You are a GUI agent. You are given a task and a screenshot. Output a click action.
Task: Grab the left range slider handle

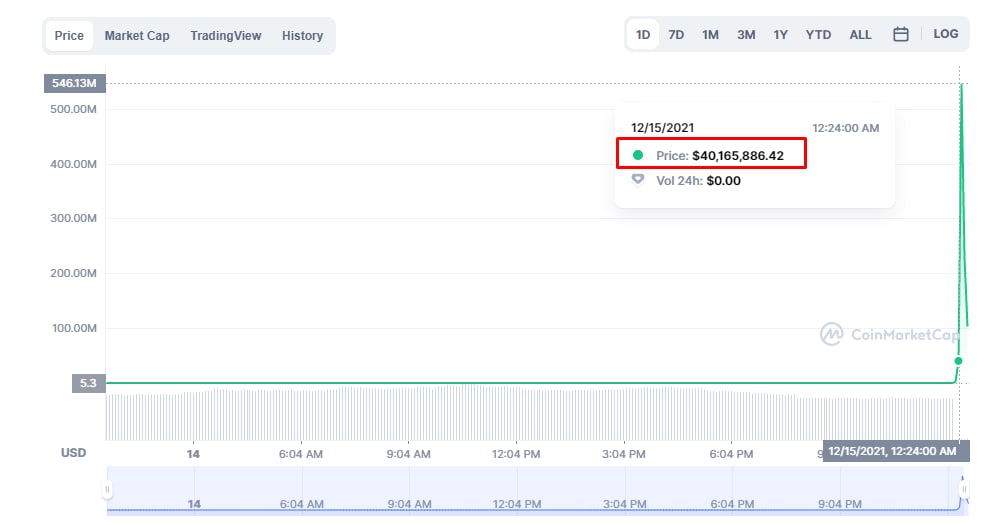[108, 490]
